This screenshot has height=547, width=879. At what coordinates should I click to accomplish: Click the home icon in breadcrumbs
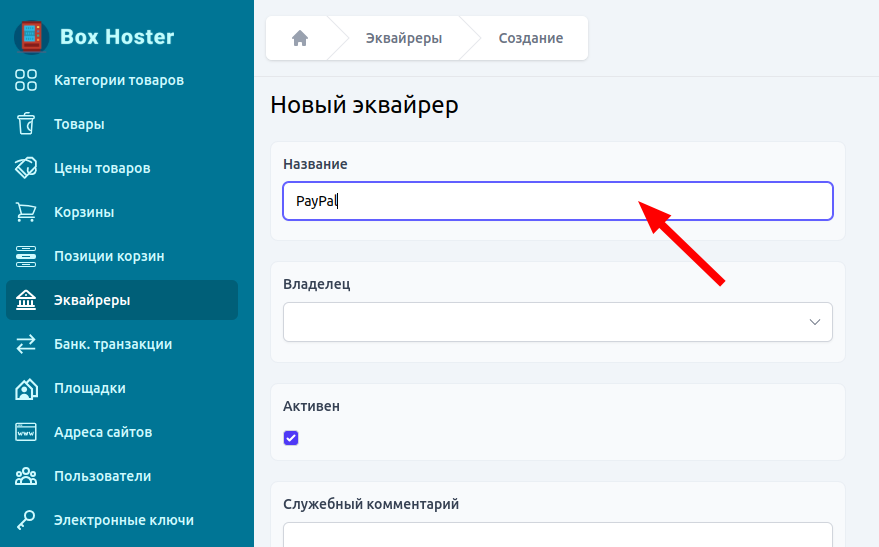[x=299, y=38]
